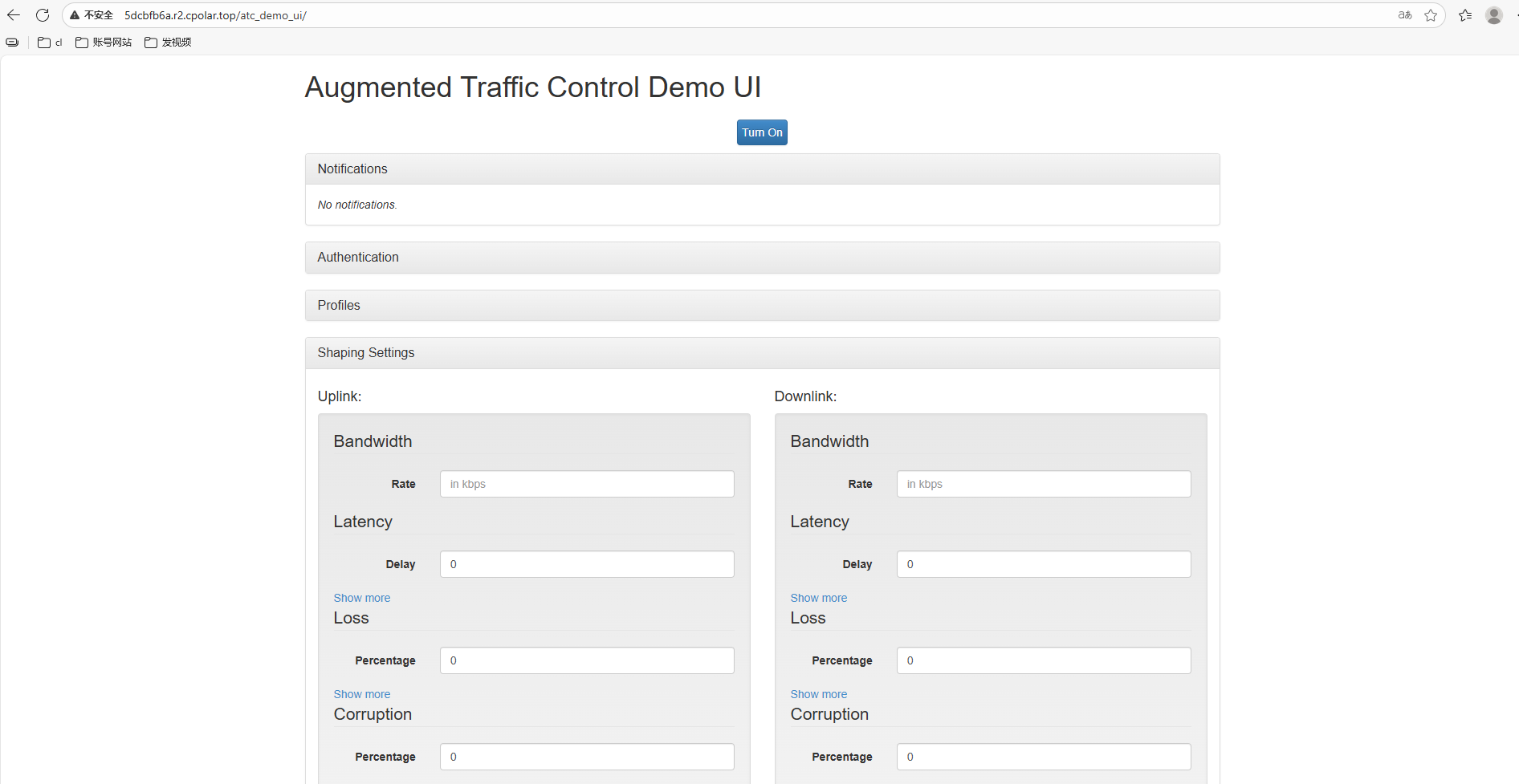The image size is (1519, 784).
Task: Collapse the Shaping Settings panel header
Action: [762, 353]
